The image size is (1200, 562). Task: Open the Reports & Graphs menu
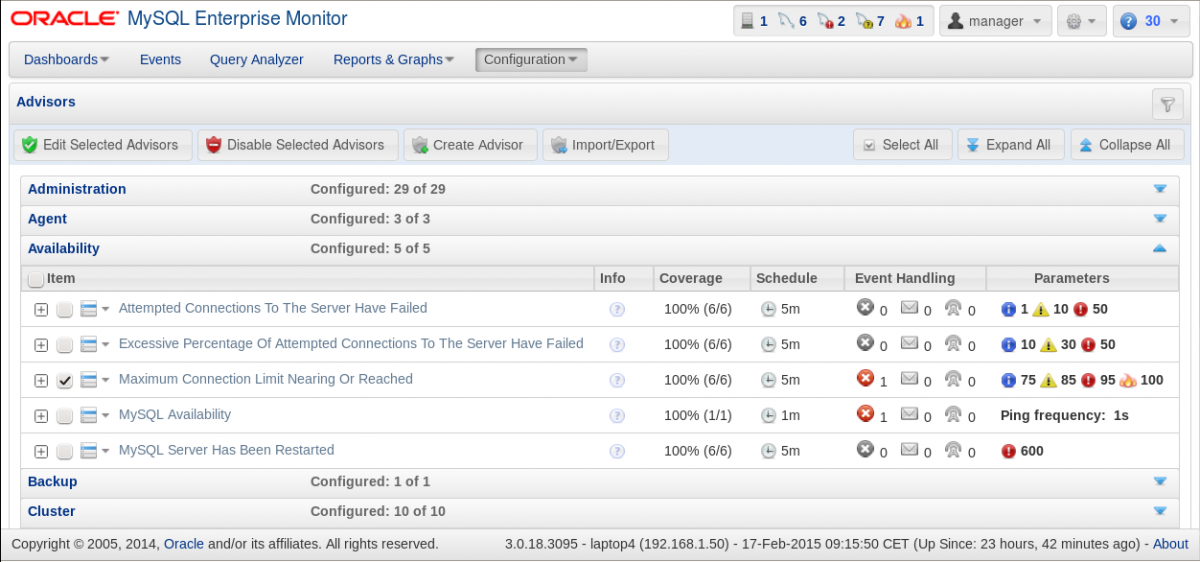(394, 60)
